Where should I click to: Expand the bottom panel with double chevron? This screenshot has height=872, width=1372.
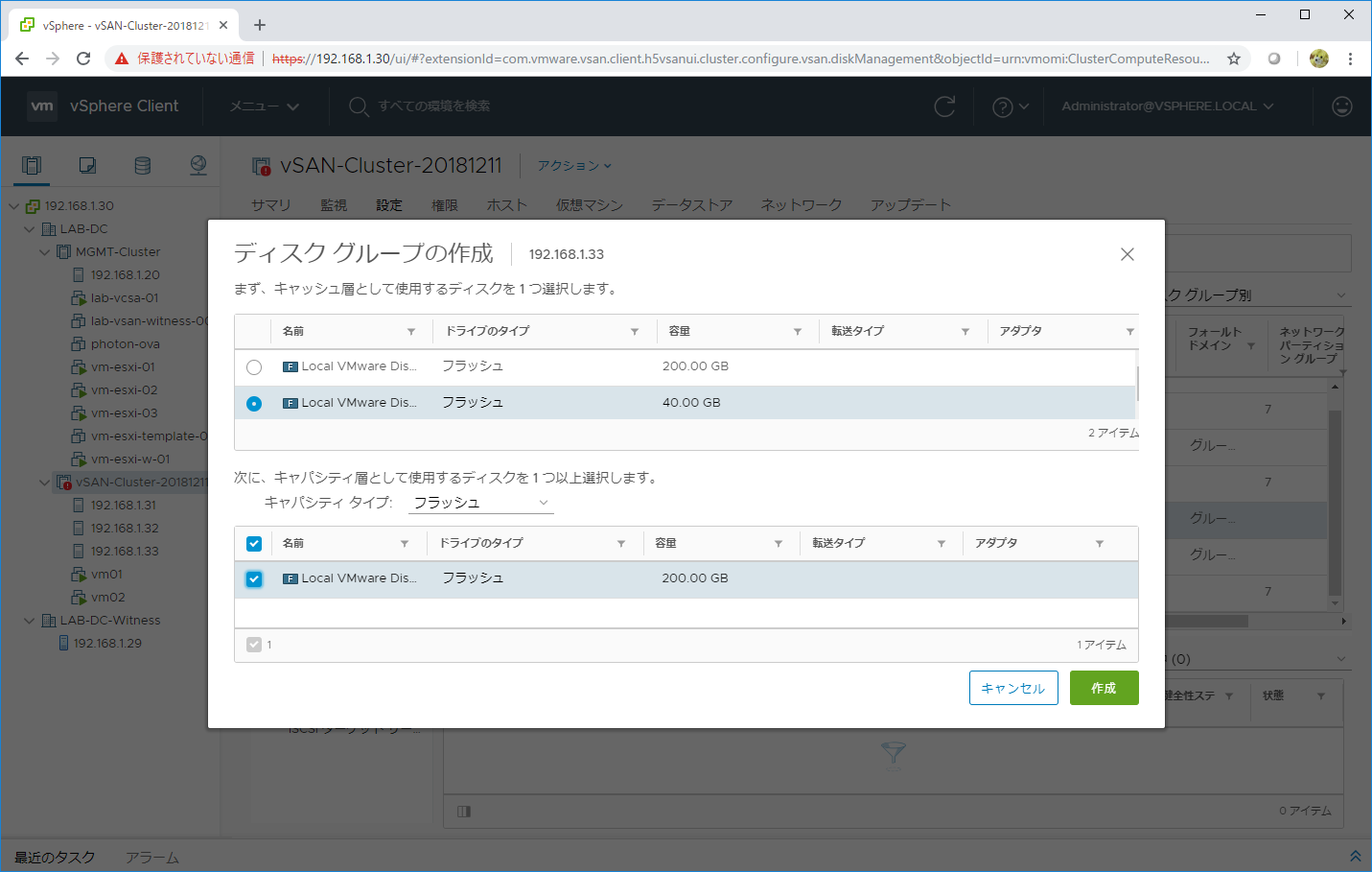1355,857
